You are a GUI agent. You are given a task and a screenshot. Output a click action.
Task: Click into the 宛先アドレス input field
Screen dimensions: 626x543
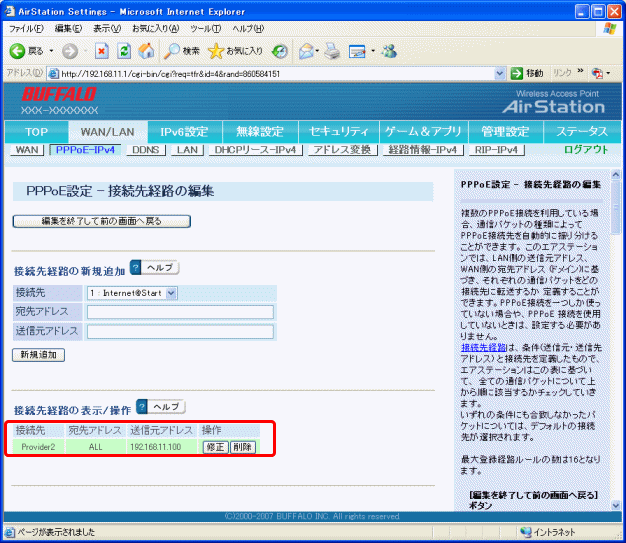[180, 312]
